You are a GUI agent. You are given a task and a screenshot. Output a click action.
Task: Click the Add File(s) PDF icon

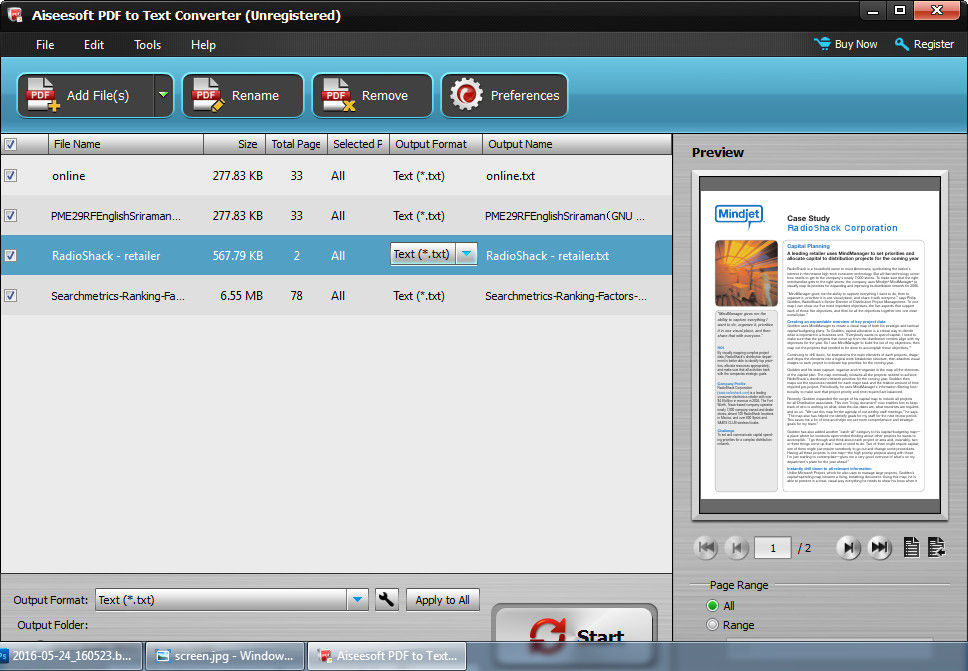click(x=42, y=95)
